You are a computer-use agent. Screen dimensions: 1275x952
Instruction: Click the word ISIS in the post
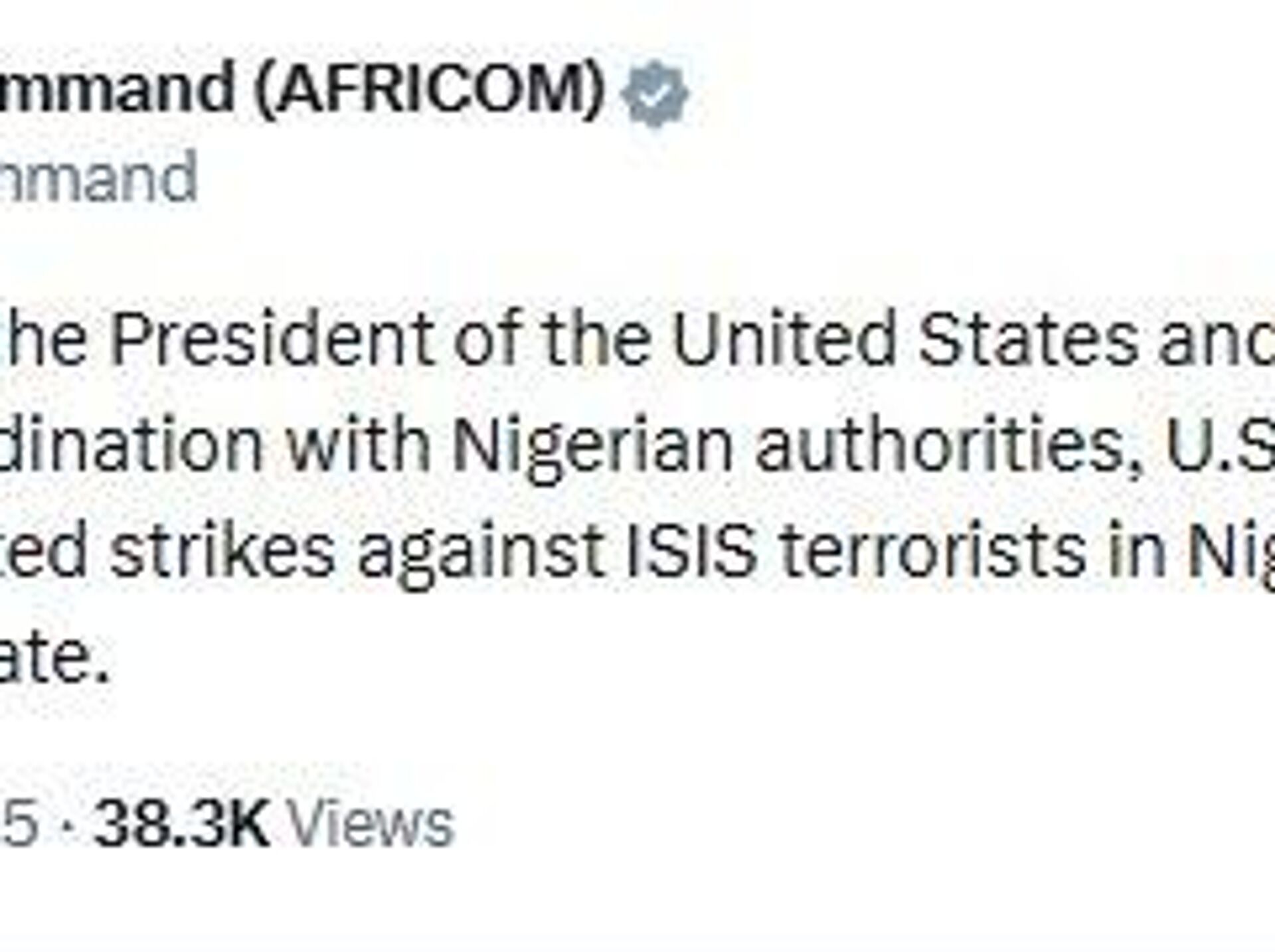tap(691, 551)
